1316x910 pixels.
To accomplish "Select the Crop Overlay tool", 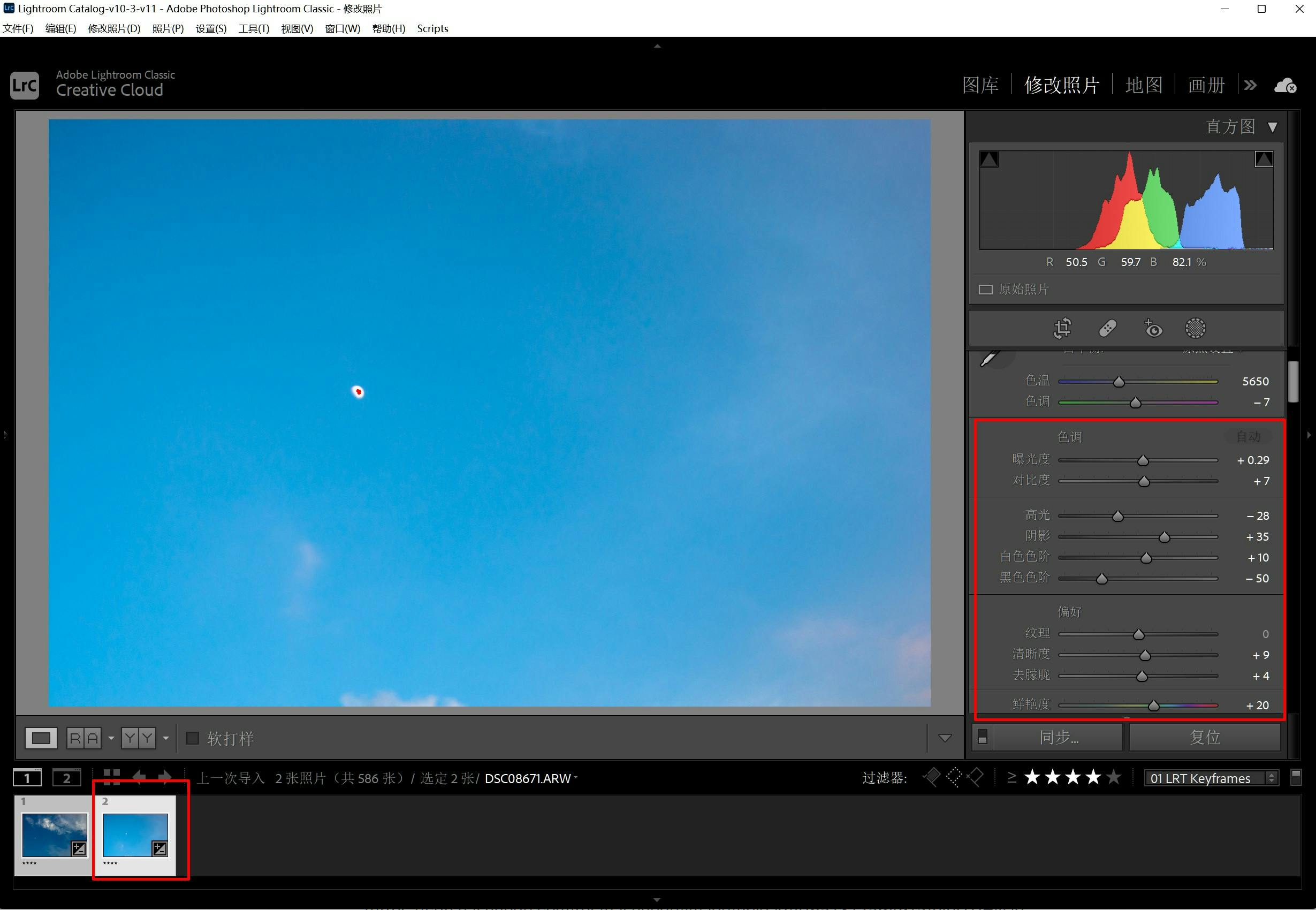I will 1062,329.
